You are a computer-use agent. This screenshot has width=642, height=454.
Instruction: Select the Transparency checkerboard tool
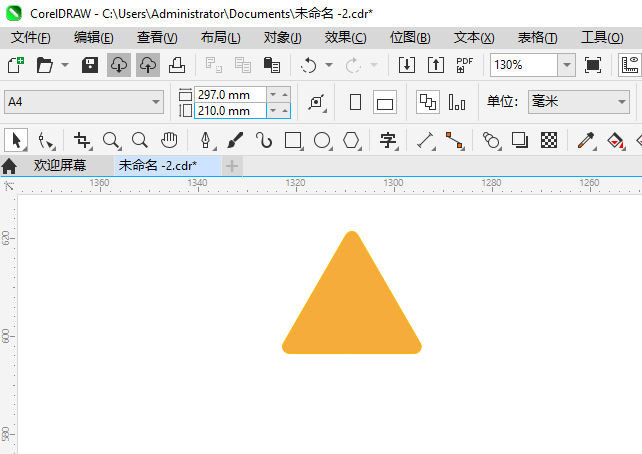point(549,140)
